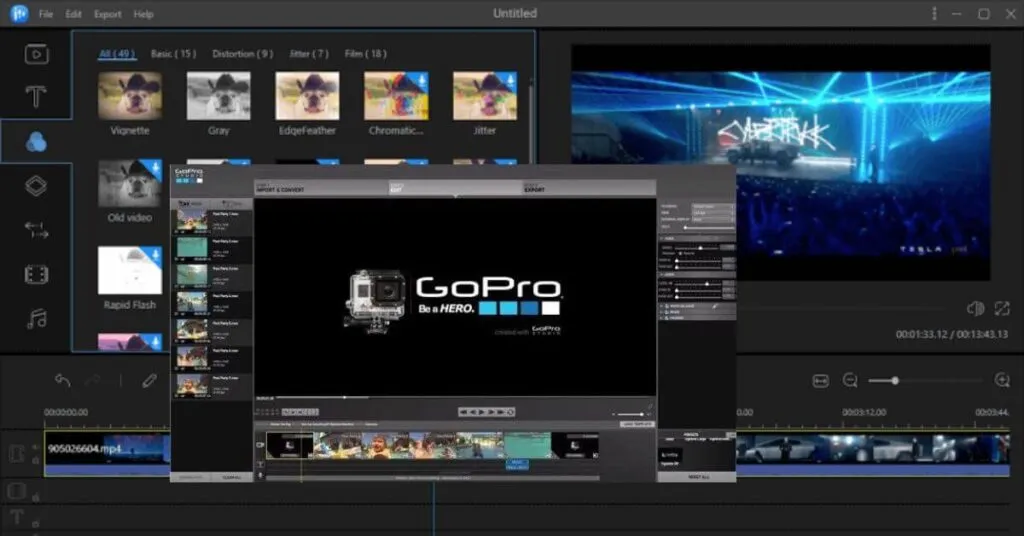Click the preview fullscreen icon
Screen dimensions: 1024x536
(1002, 308)
